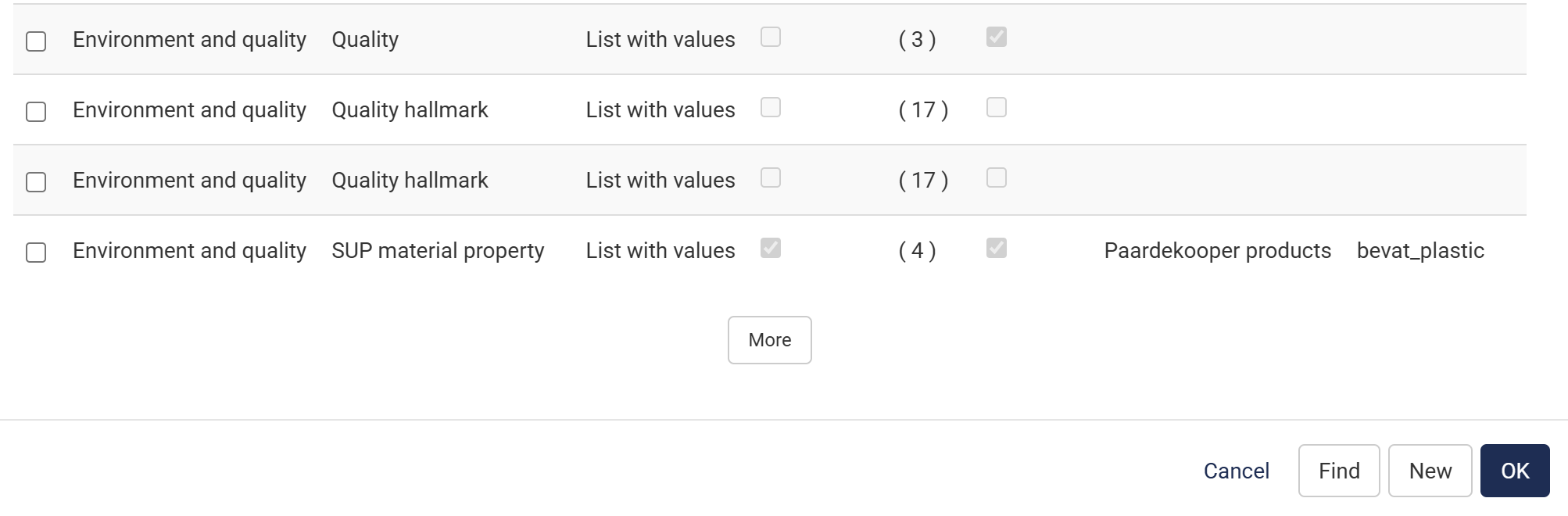Toggle unchecked box before (3) in Quality row
This screenshot has width=1568, height=516.
tap(771, 37)
